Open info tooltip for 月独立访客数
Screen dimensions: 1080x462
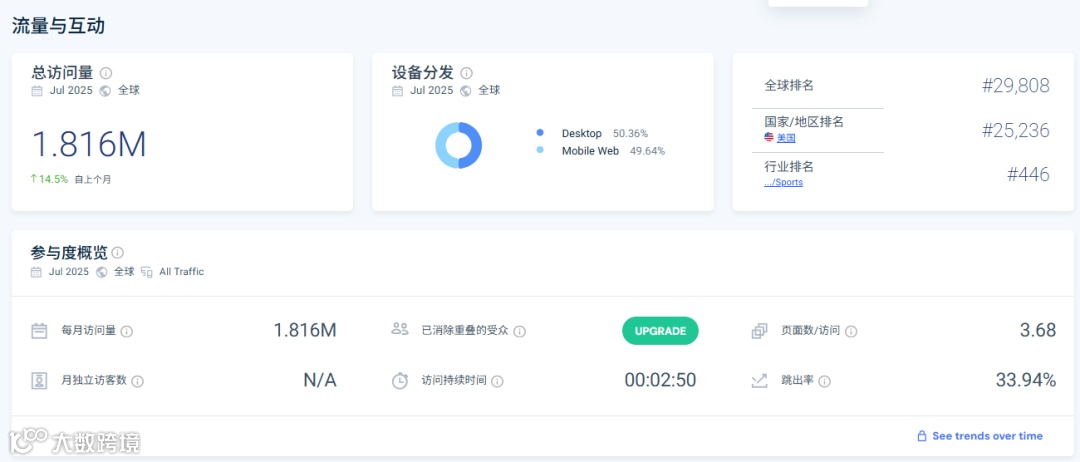(x=138, y=381)
